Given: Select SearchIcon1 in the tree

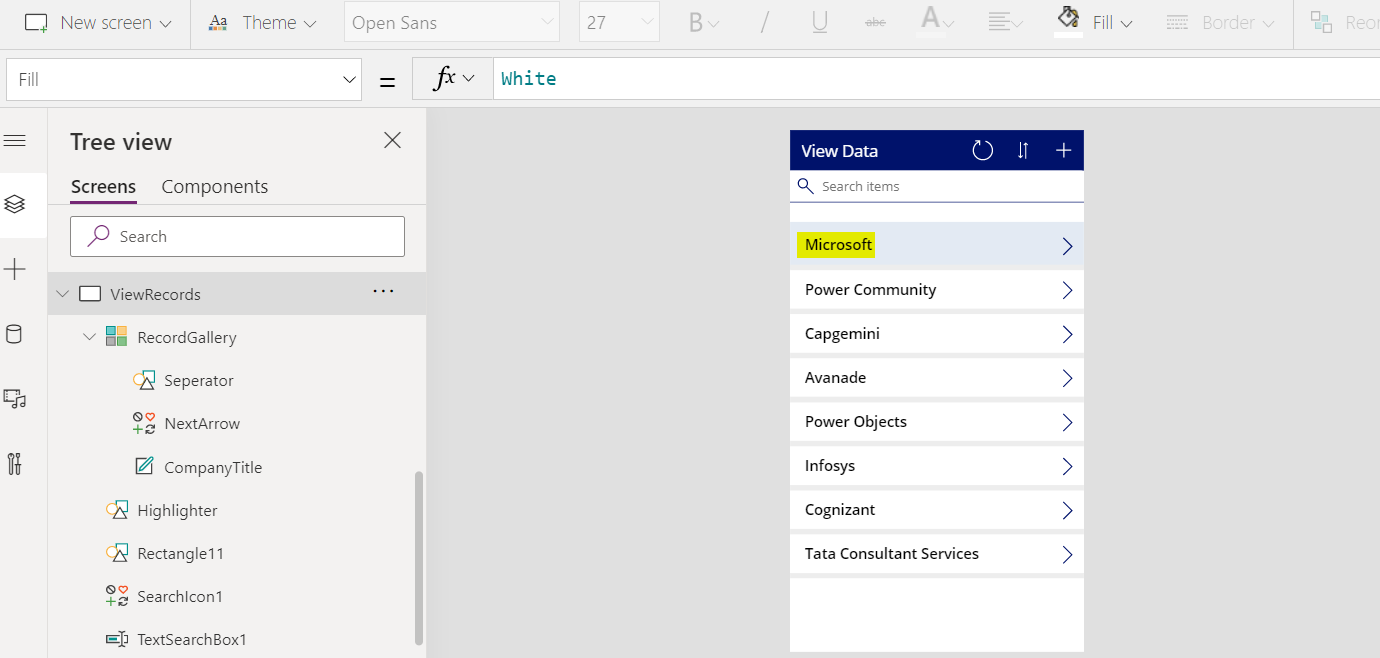Looking at the screenshot, I should (237, 596).
